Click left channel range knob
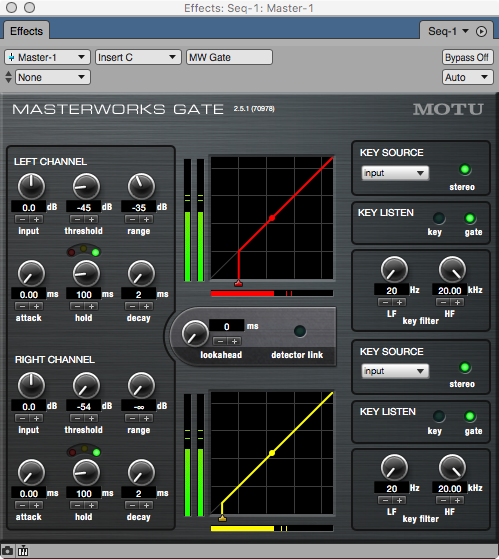The width and height of the screenshot is (499, 559). [x=141, y=187]
